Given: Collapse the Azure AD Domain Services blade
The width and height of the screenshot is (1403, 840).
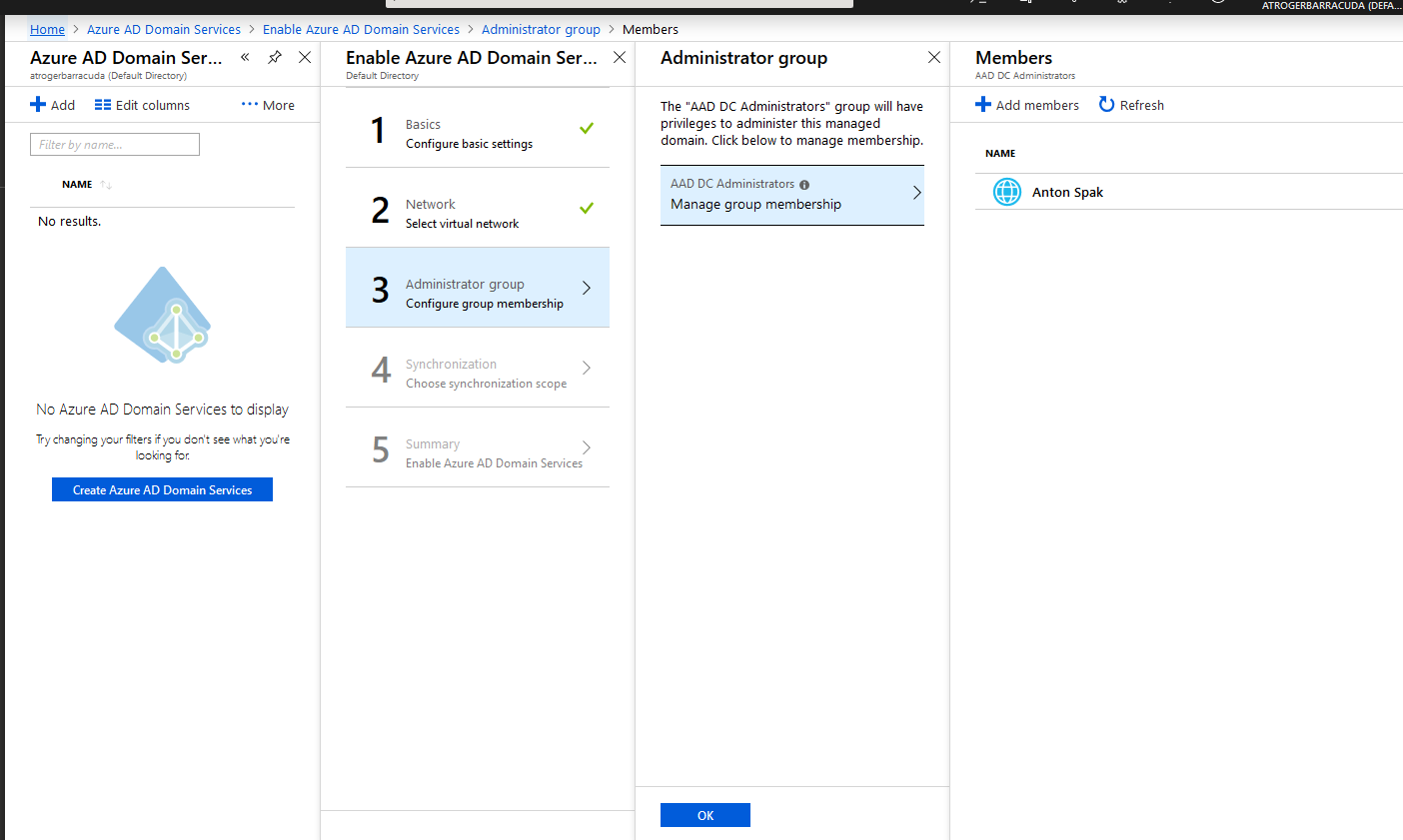Looking at the screenshot, I should (x=245, y=57).
